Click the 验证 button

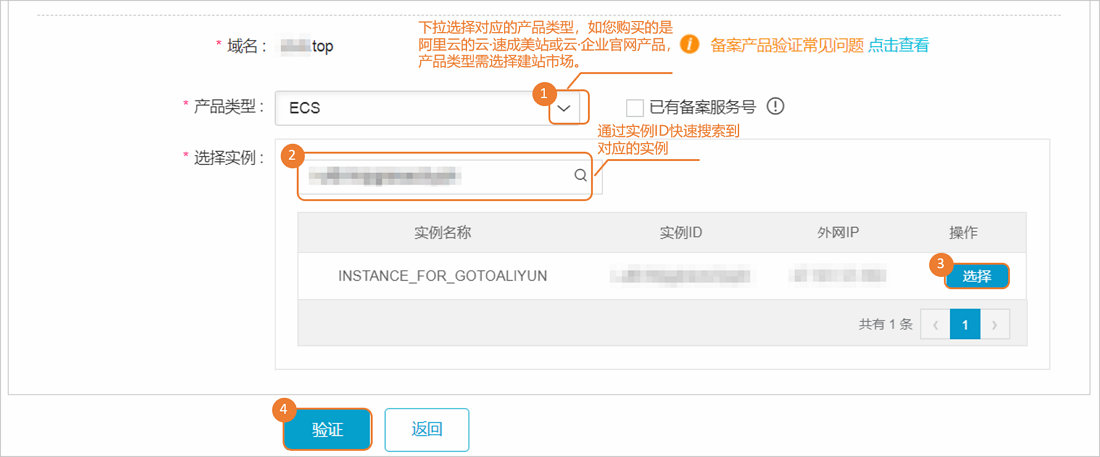(x=327, y=429)
